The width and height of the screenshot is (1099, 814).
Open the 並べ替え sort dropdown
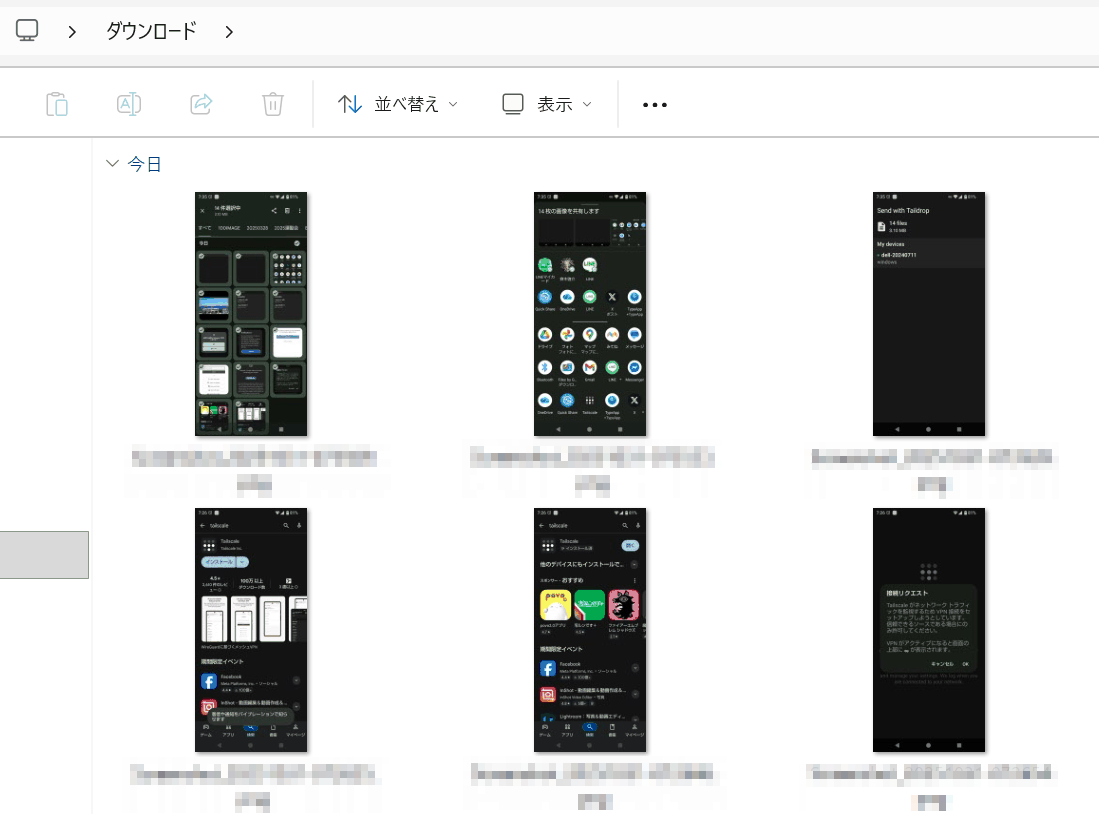coord(398,104)
